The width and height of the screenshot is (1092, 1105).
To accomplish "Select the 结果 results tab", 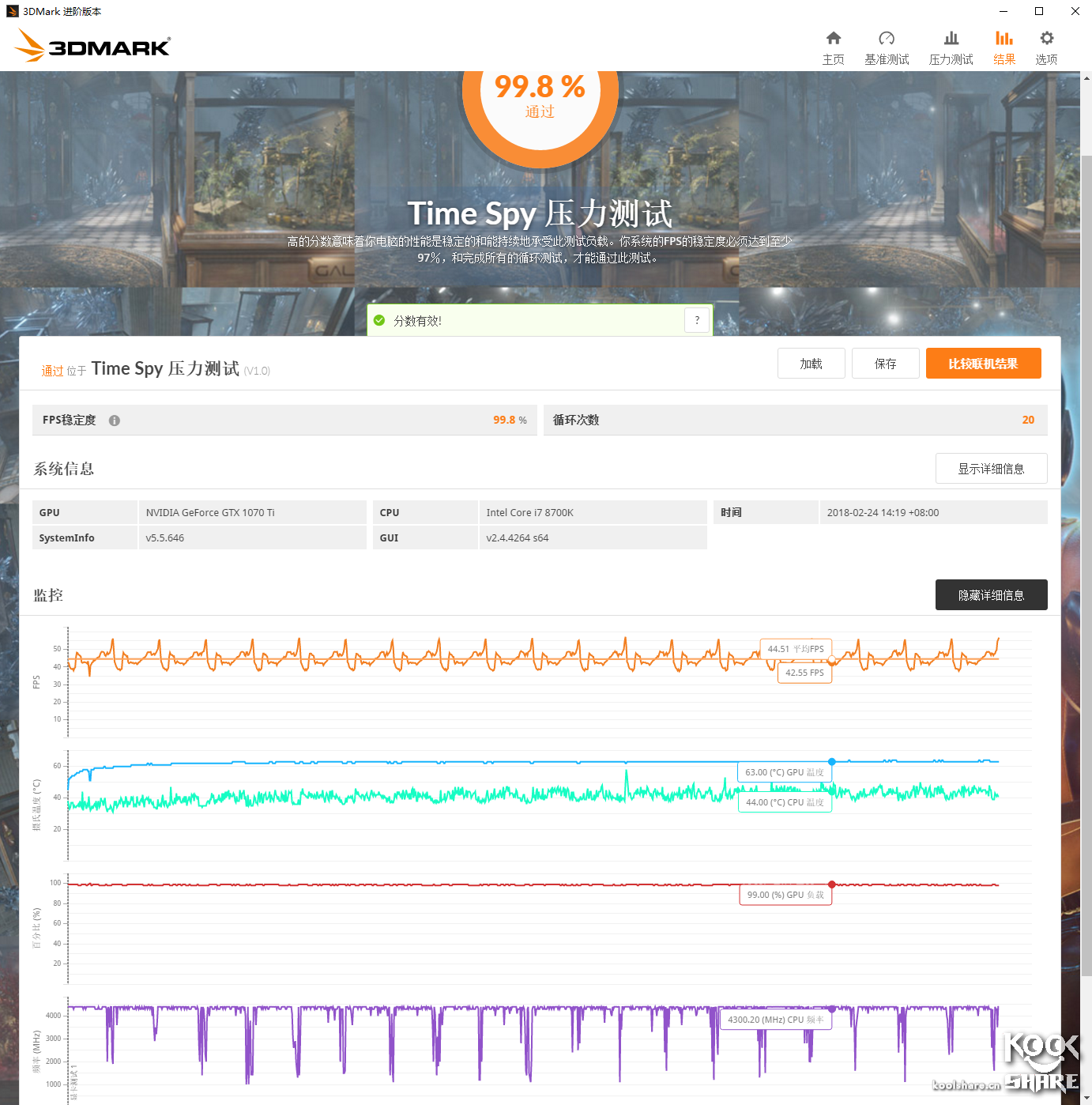I will 1004,48.
